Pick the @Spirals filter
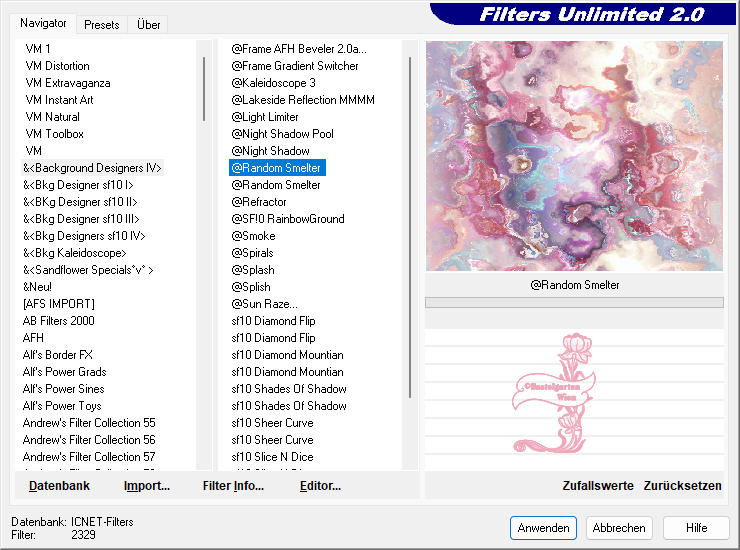The width and height of the screenshot is (740, 550). click(x=252, y=253)
